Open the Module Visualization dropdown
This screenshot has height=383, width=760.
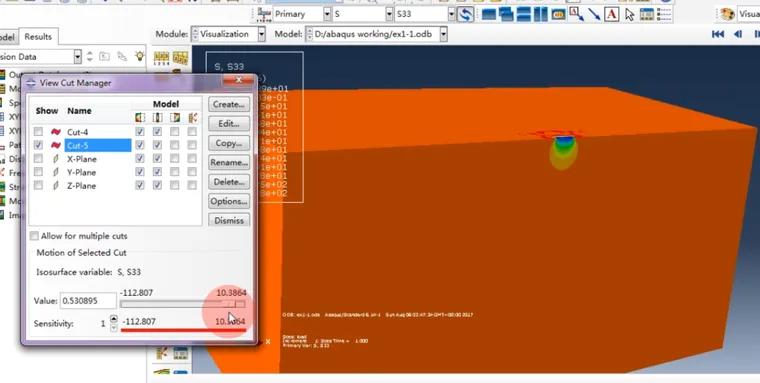tap(262, 34)
